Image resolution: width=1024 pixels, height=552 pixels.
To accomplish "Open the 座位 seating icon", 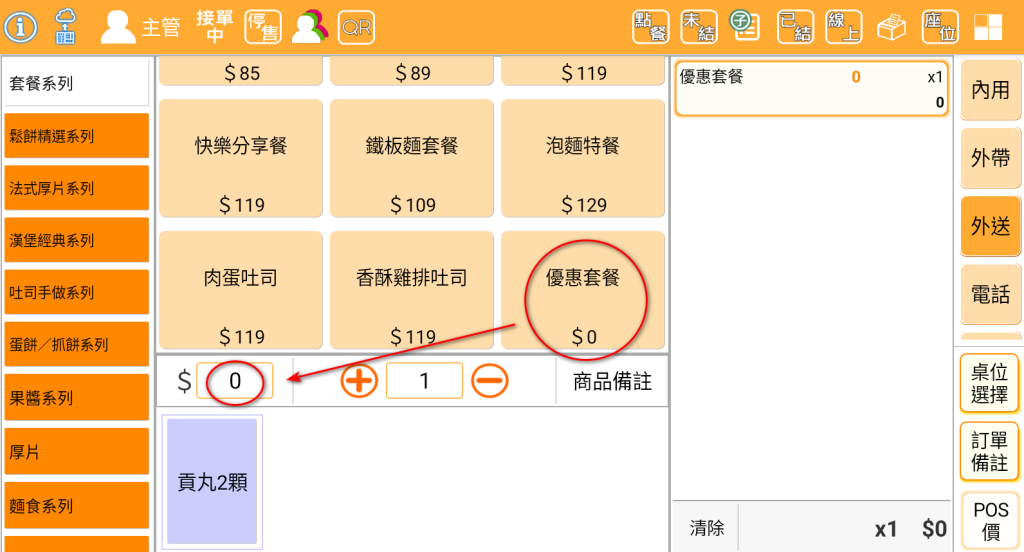I will 939,27.
